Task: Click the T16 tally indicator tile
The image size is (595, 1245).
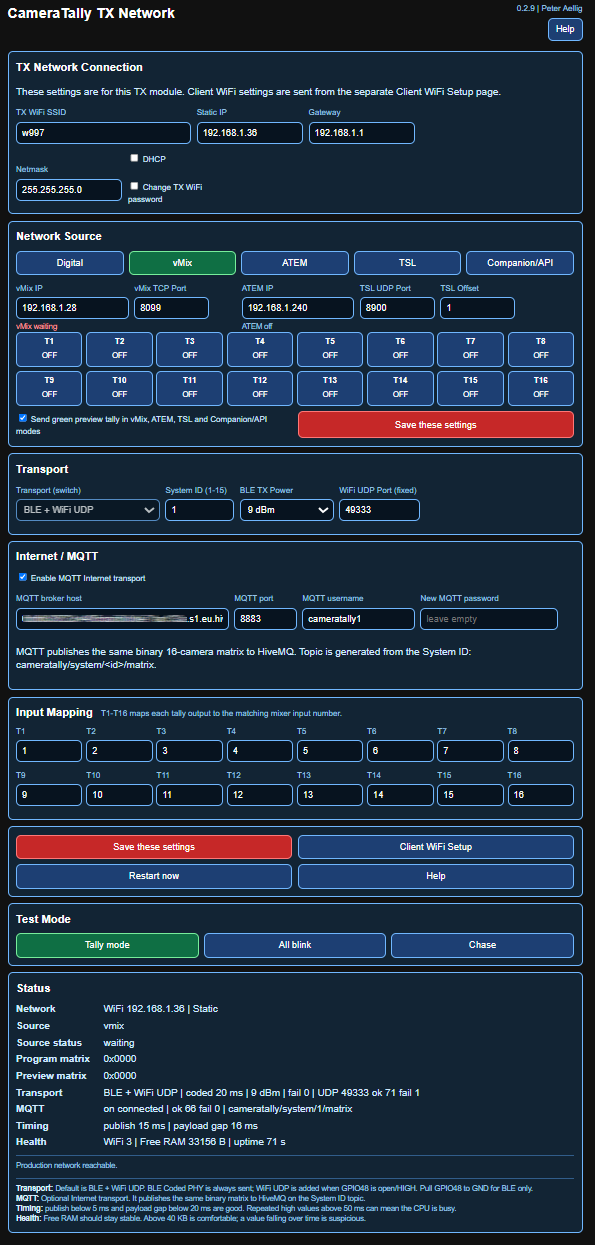Action: [541, 387]
